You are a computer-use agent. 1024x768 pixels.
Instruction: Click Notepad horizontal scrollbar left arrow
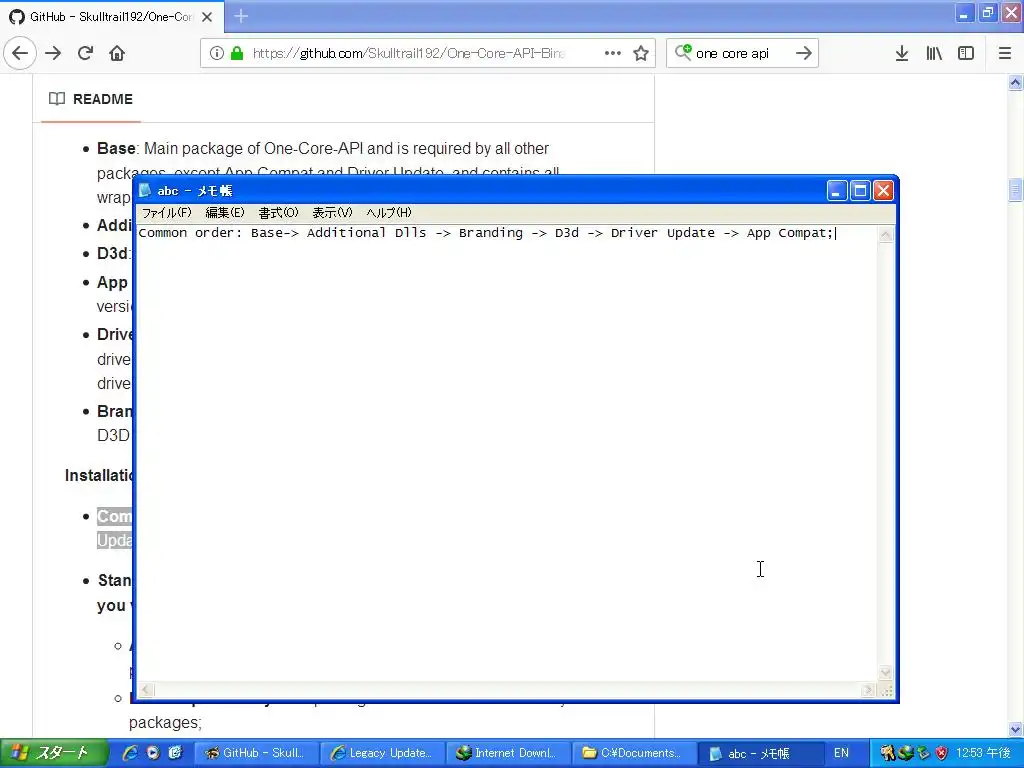click(x=146, y=690)
